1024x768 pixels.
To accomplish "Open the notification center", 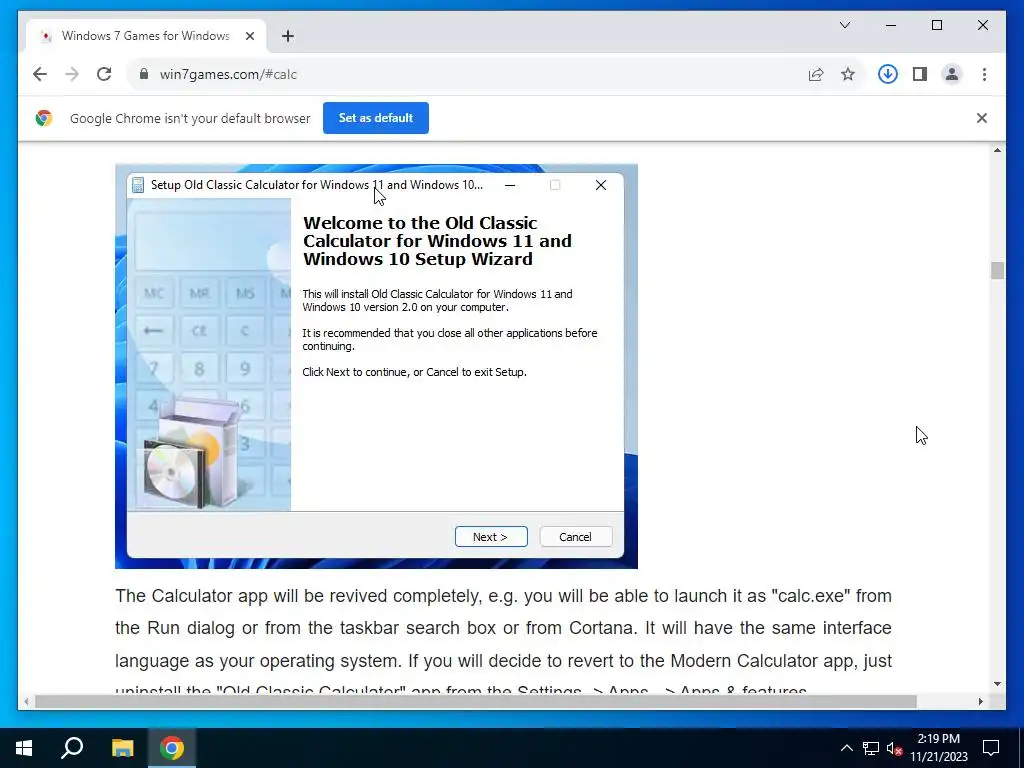I will [x=991, y=748].
